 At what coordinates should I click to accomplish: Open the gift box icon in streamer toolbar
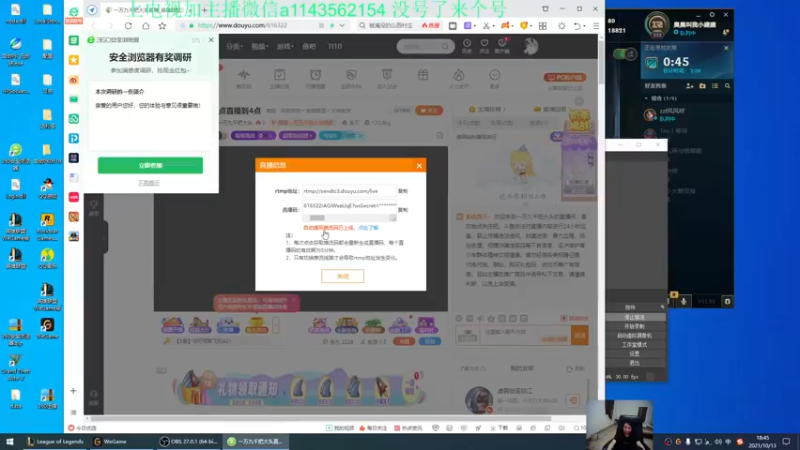click(423, 77)
